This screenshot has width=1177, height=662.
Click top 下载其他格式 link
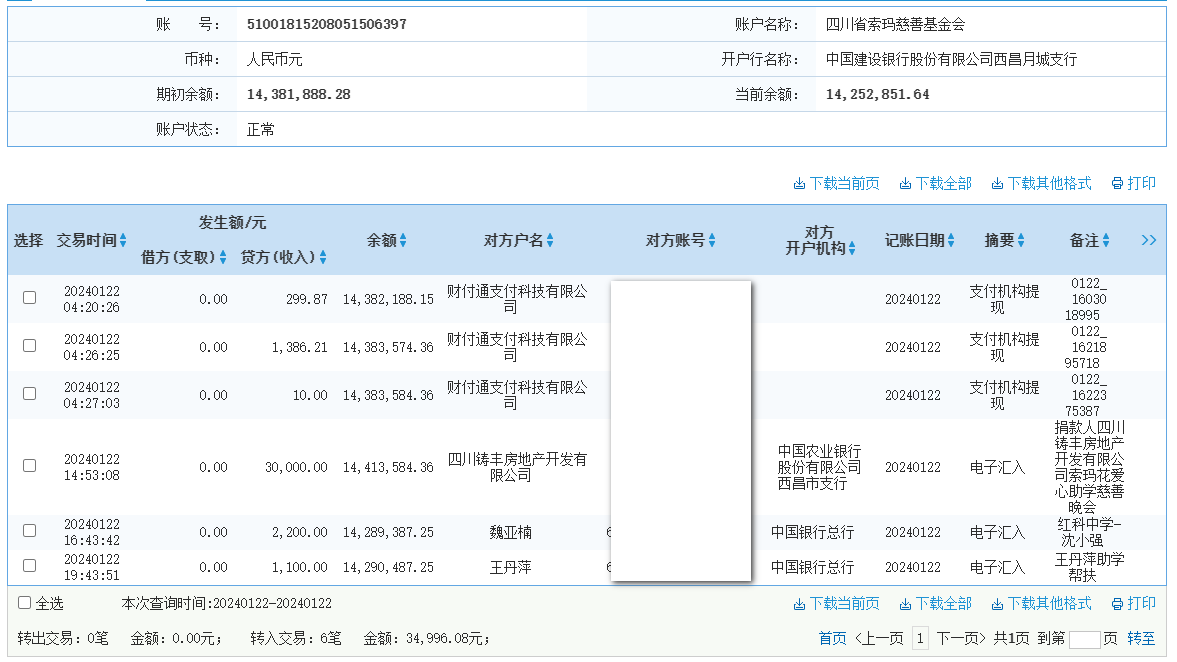click(1041, 183)
